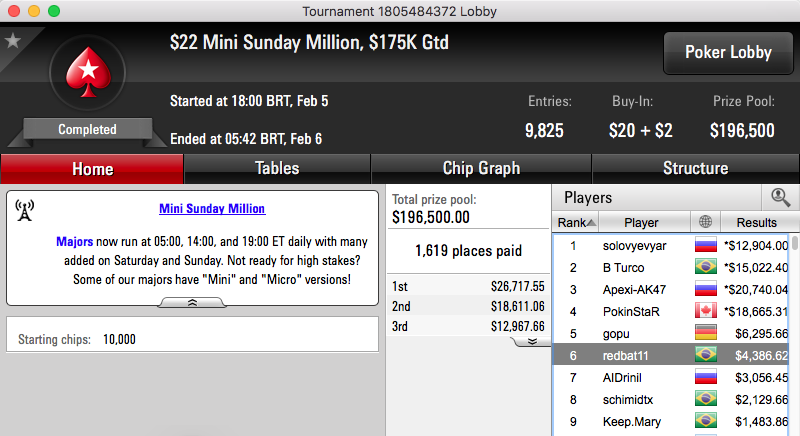This screenshot has width=800, height=436.
Task: Open the Chip Graph tab
Action: (x=481, y=169)
